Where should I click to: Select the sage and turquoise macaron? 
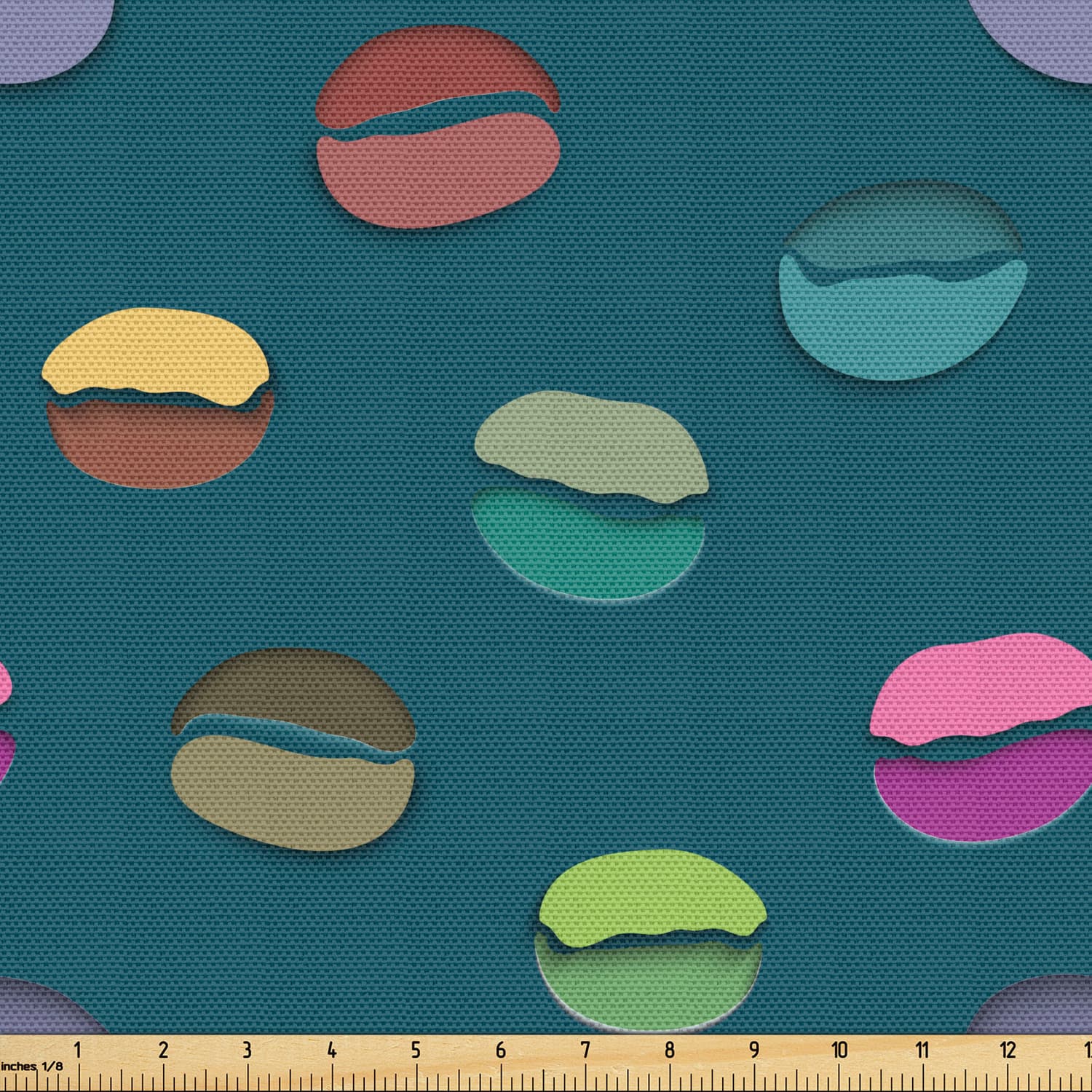pos(590,495)
